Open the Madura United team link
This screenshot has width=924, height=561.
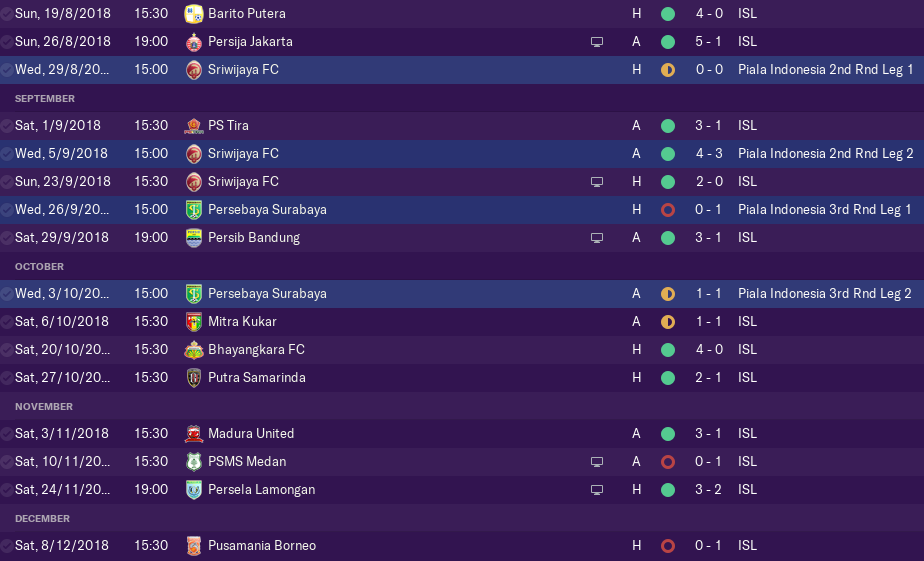(x=251, y=434)
